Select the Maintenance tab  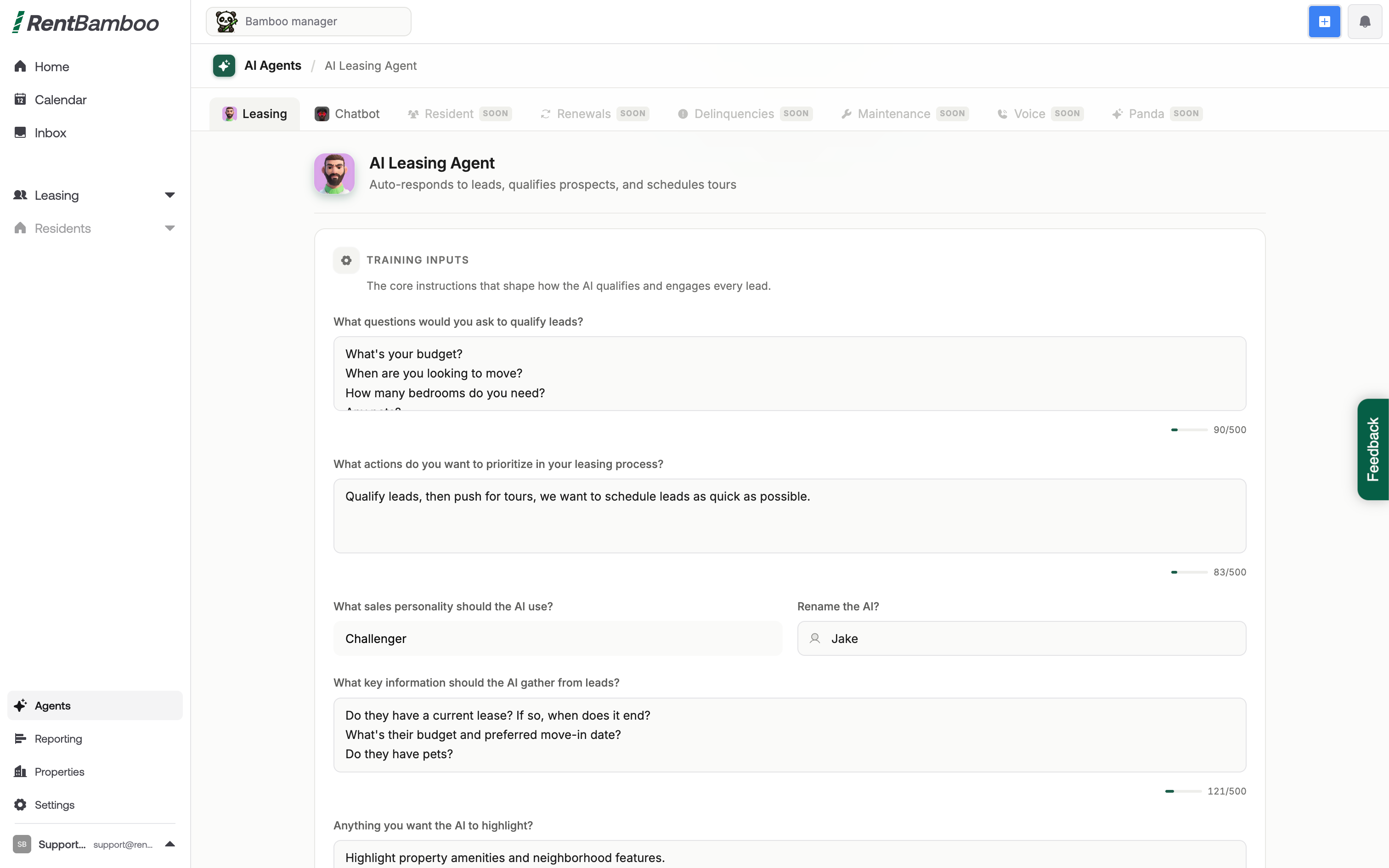904,114
